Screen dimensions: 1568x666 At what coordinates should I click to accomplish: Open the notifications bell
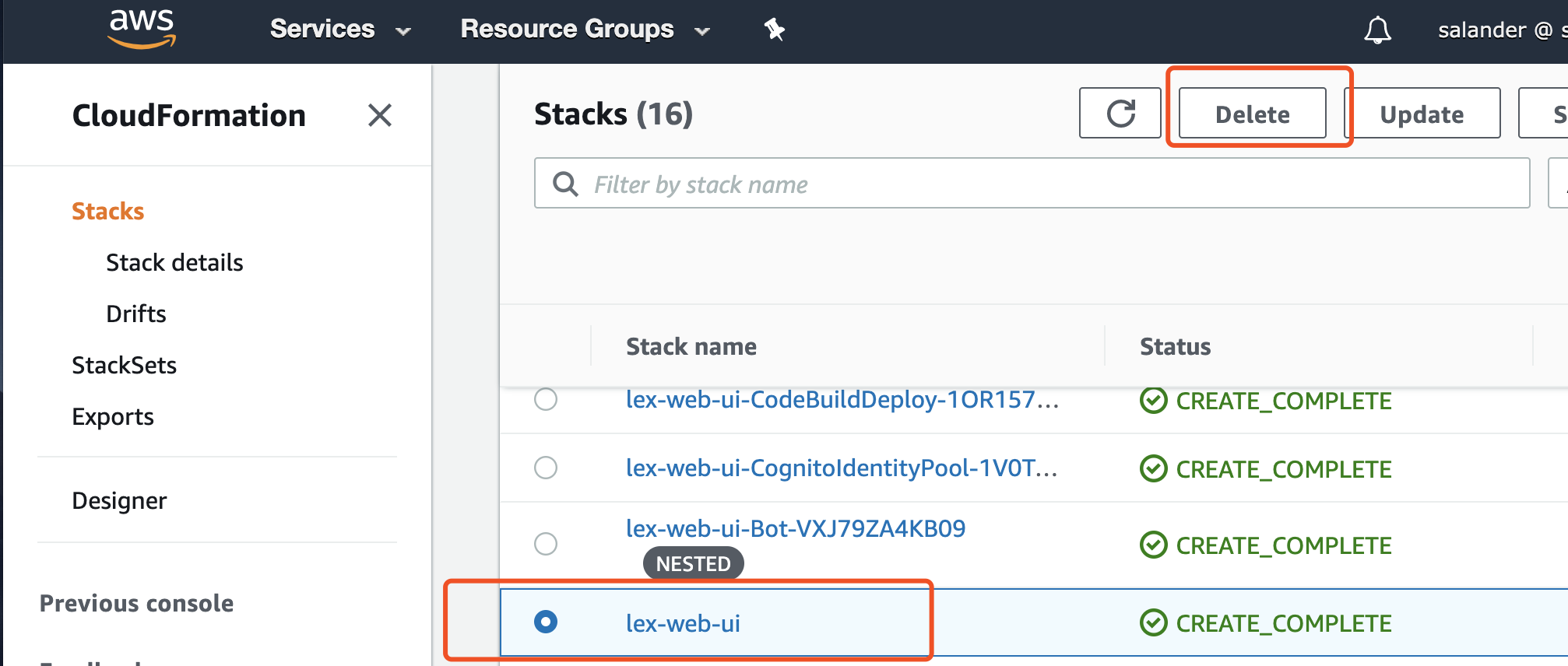[x=1377, y=30]
